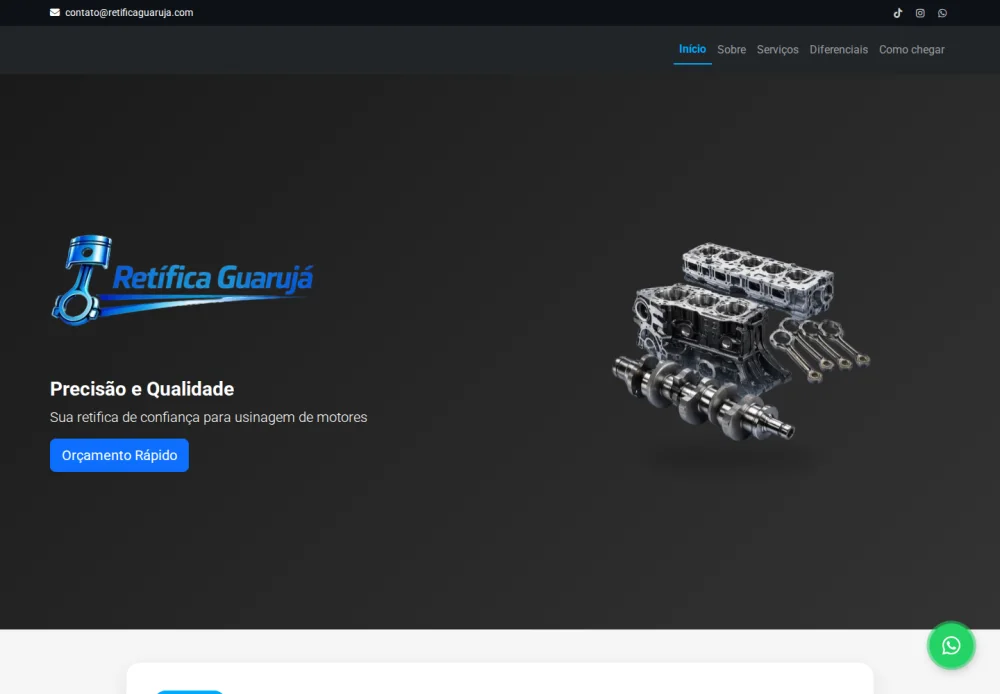Navigate to Diferenciais section
The image size is (1000, 694).
(x=839, y=50)
